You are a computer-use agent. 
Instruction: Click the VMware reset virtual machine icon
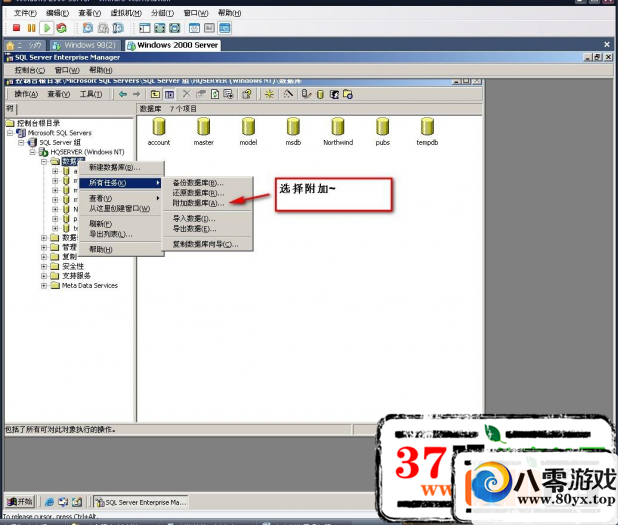61,28
